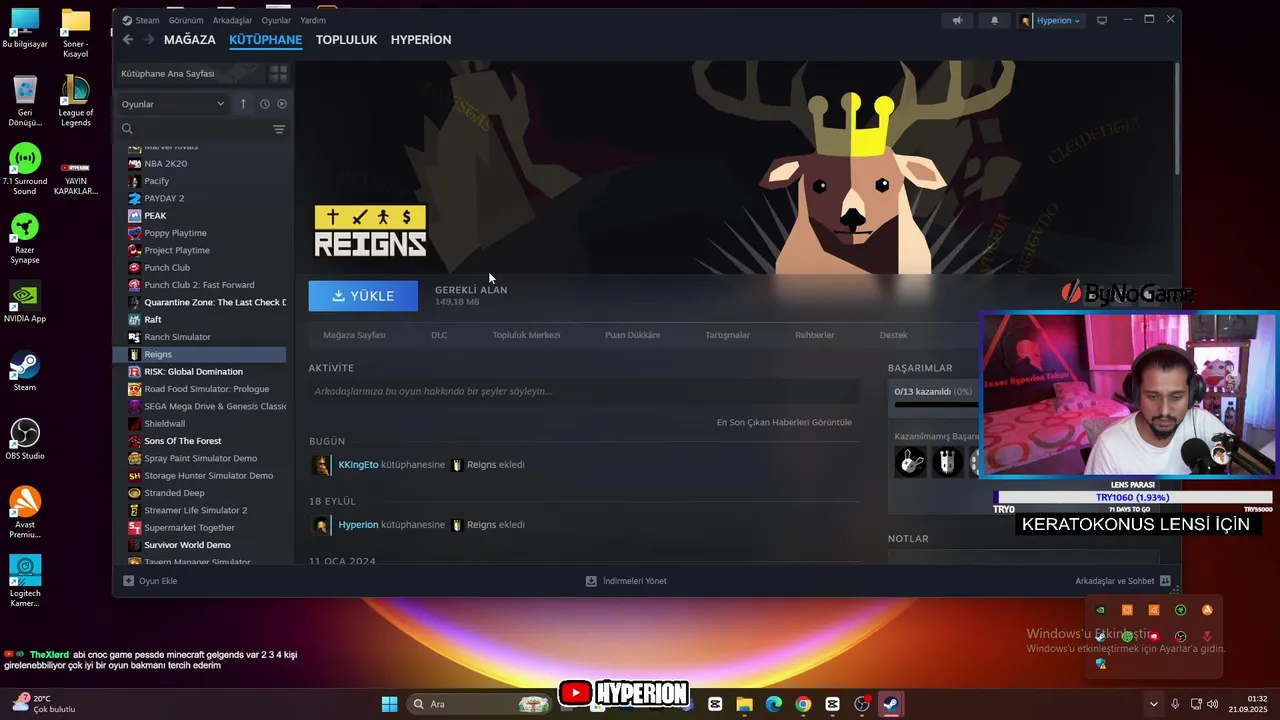Install Reigns with the YÜKLE button

tap(363, 296)
